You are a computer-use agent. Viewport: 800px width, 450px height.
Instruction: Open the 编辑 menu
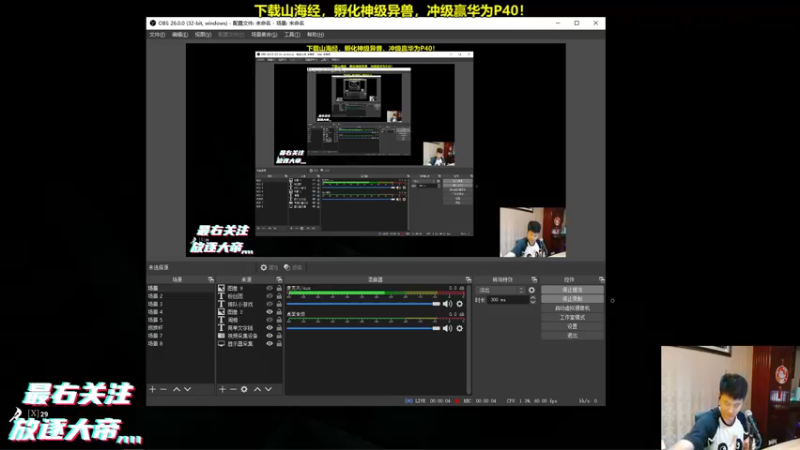point(180,35)
